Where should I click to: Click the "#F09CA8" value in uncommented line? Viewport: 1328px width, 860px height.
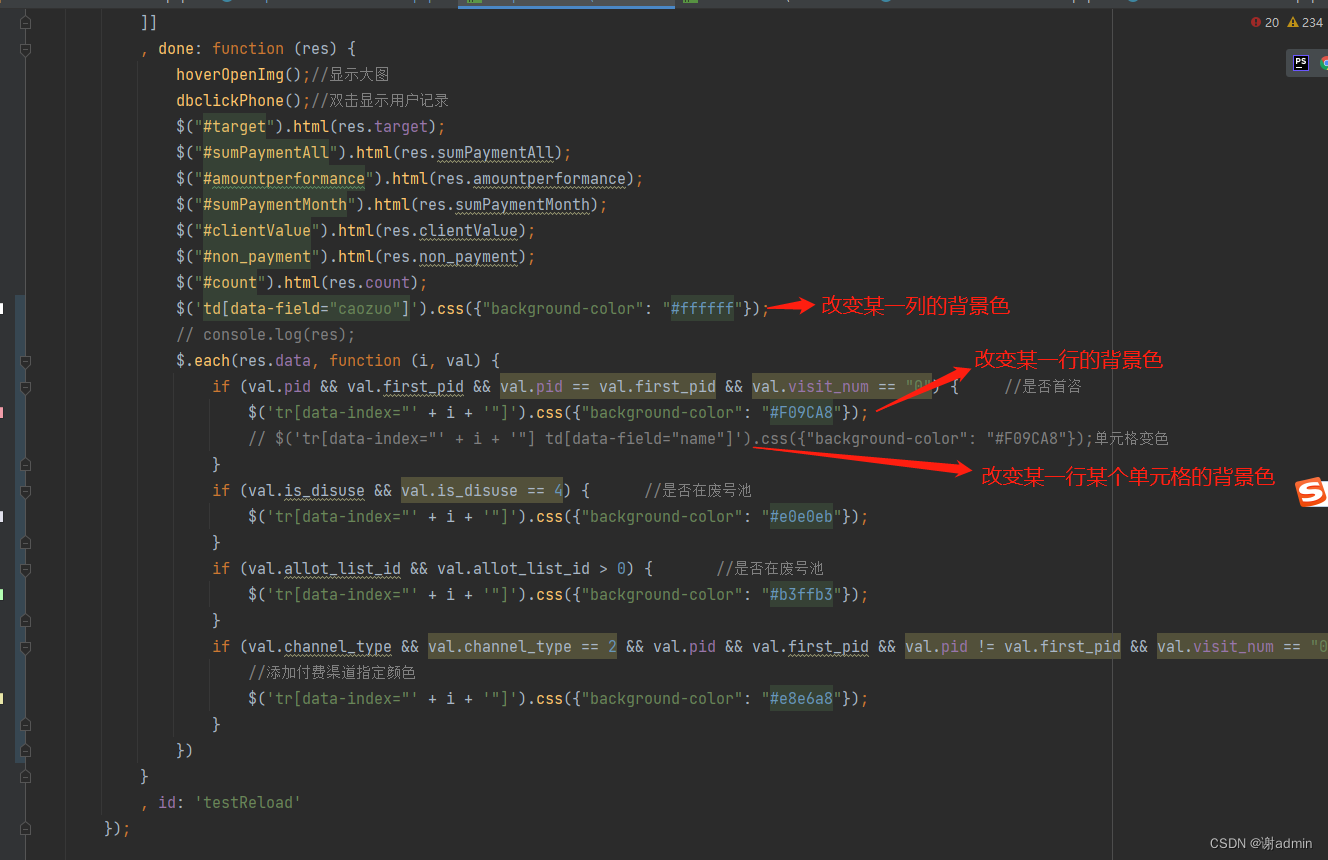pos(801,412)
